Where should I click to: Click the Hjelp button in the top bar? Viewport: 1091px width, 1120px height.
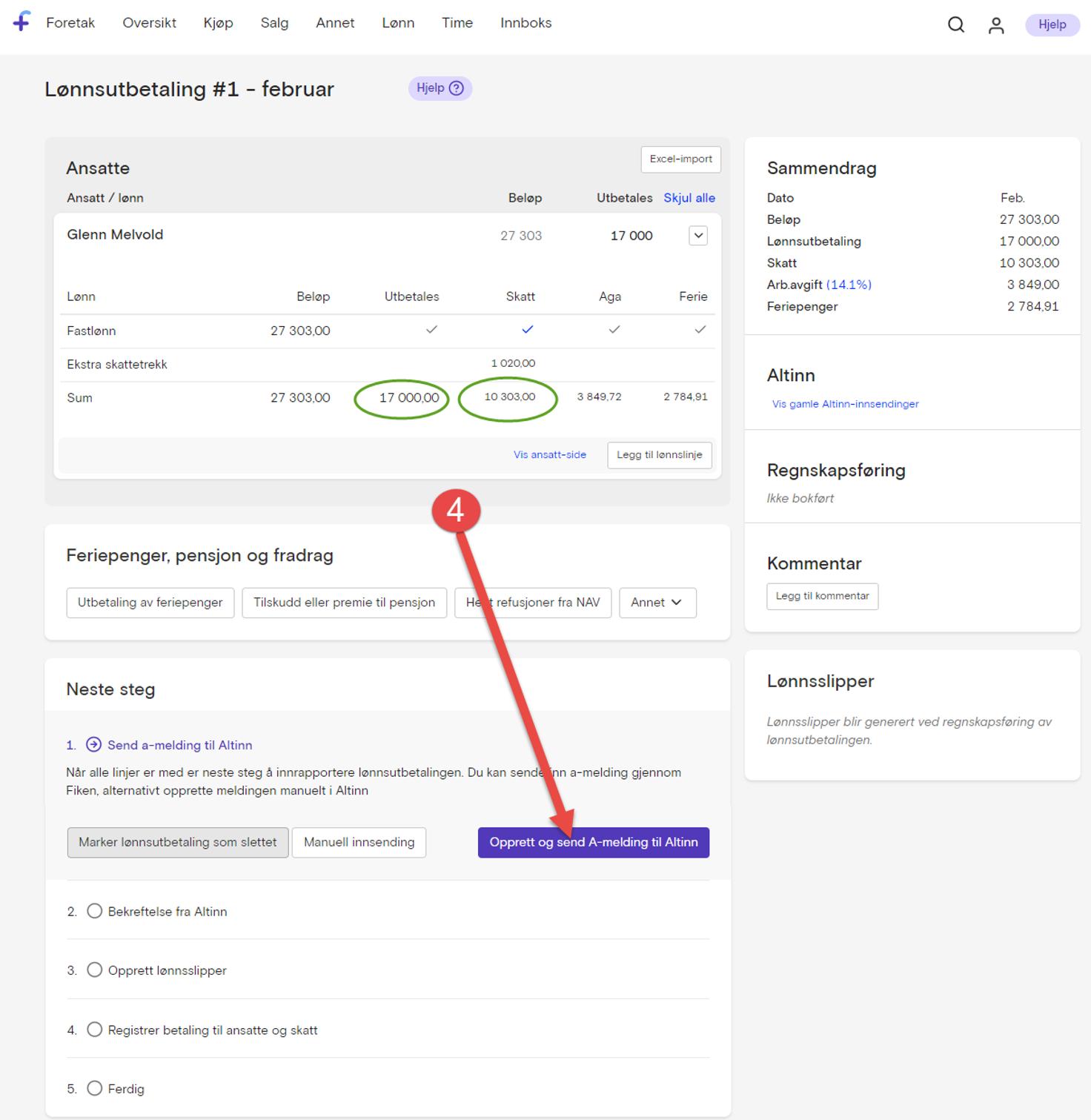[x=1052, y=24]
